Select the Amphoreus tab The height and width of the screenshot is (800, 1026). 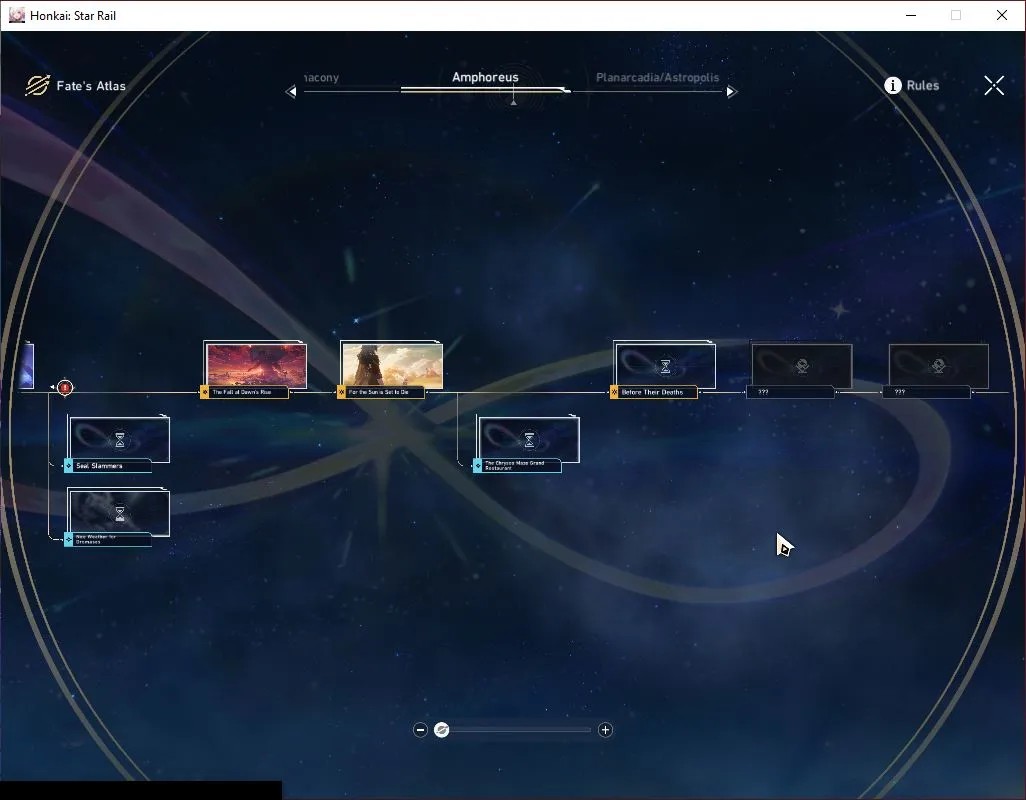485,77
